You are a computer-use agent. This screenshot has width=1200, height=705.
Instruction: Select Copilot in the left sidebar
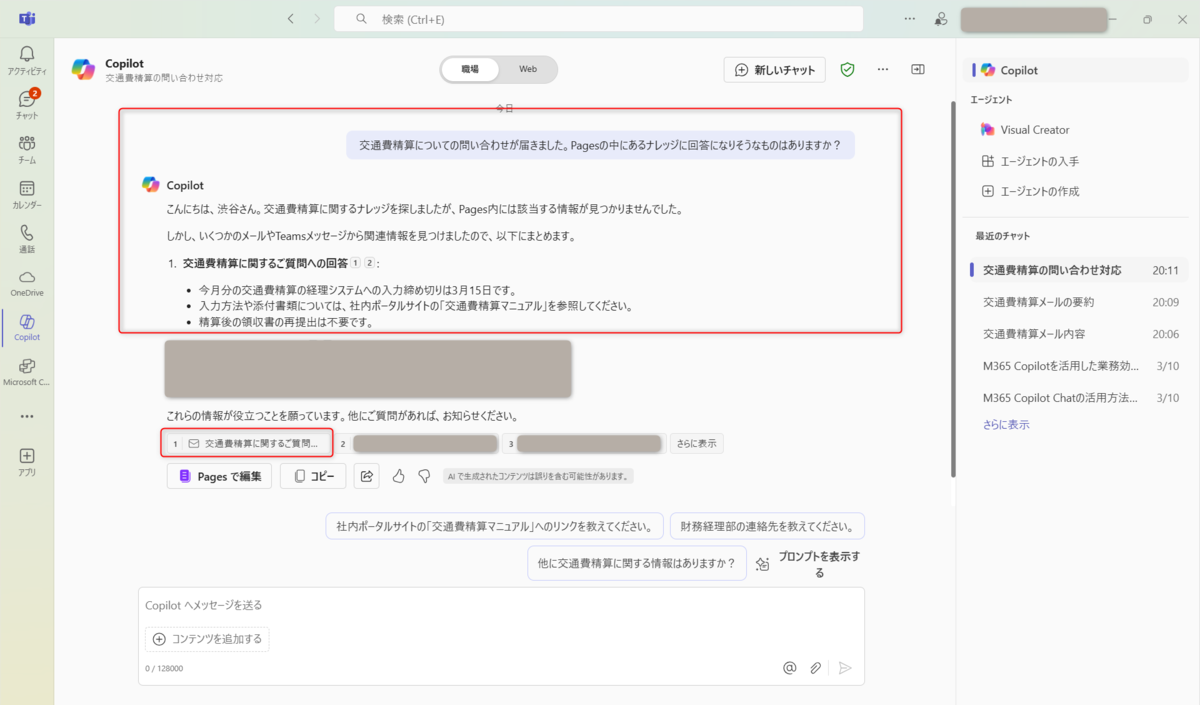27,327
